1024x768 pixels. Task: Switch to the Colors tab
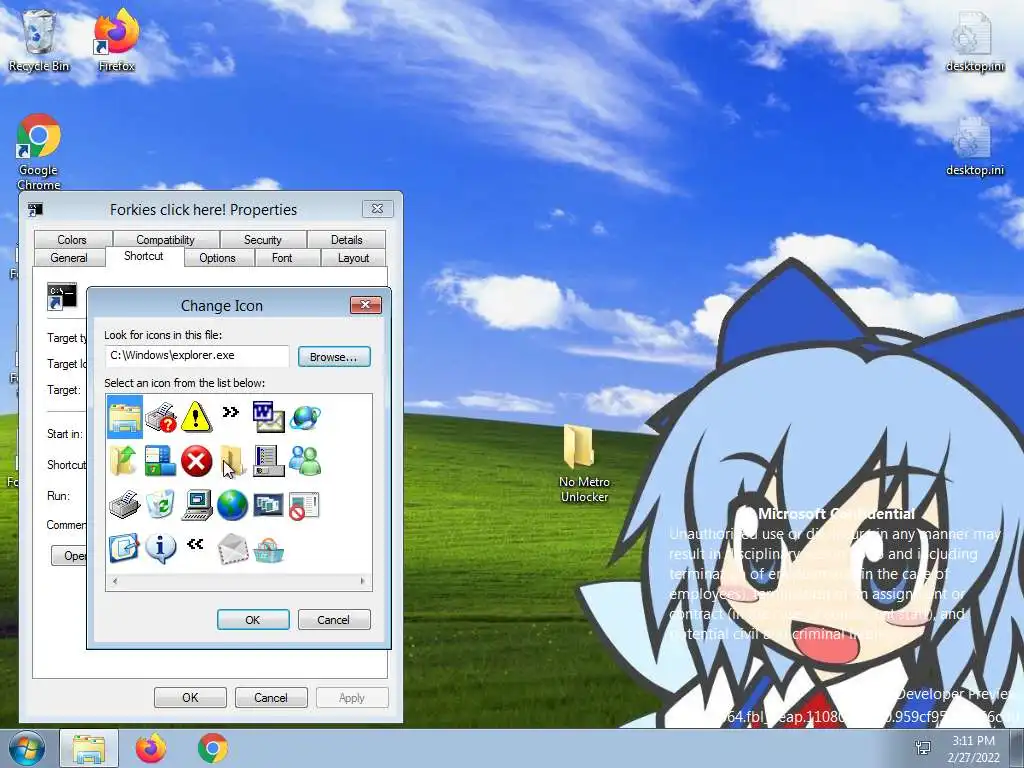tap(72, 240)
